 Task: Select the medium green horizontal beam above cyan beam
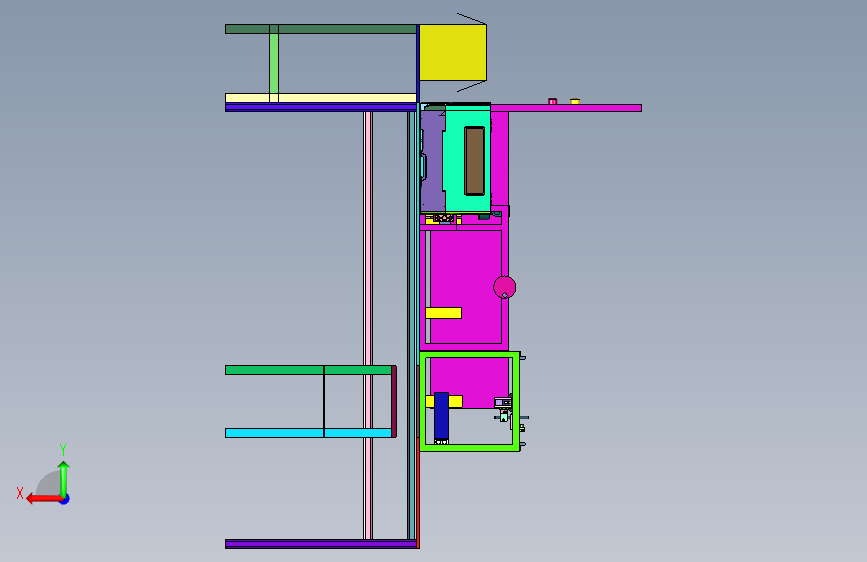pos(308,370)
